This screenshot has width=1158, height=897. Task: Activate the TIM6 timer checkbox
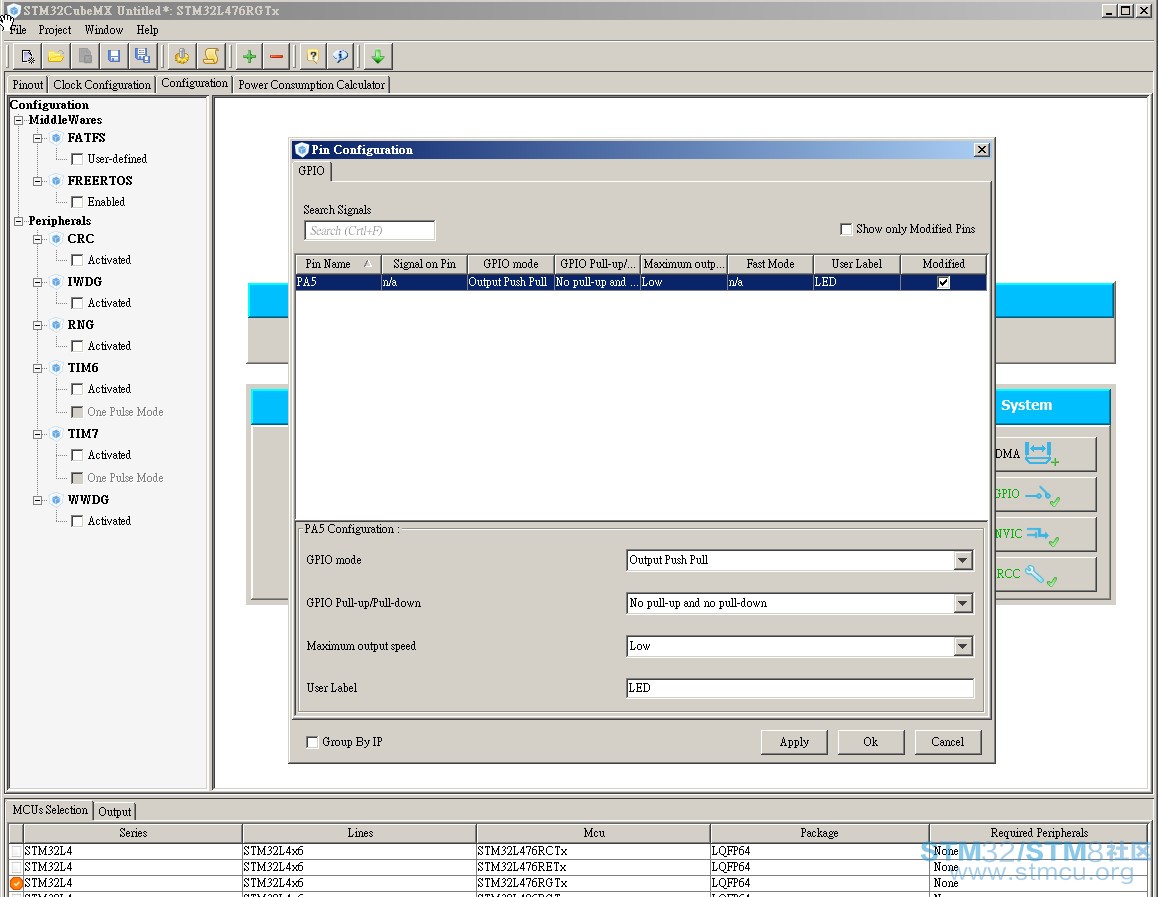pyautogui.click(x=77, y=389)
